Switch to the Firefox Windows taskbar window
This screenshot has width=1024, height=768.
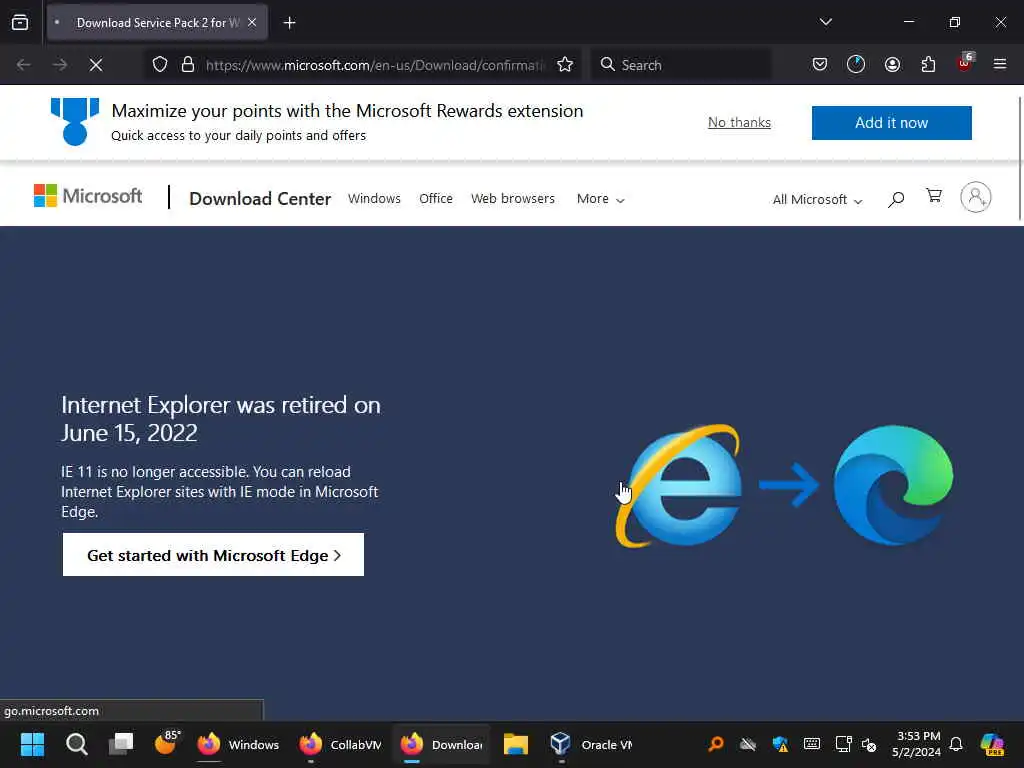pos(238,744)
